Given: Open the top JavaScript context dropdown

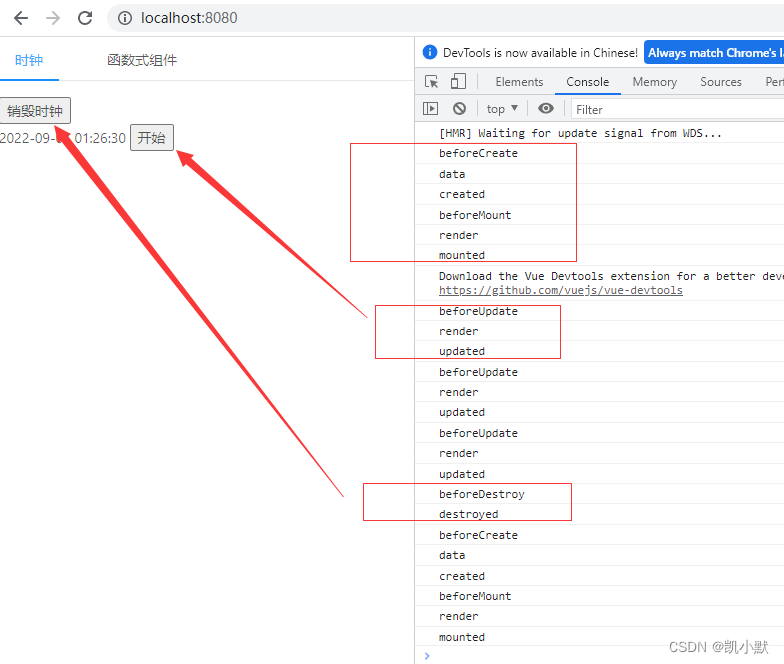Looking at the screenshot, I should [502, 108].
